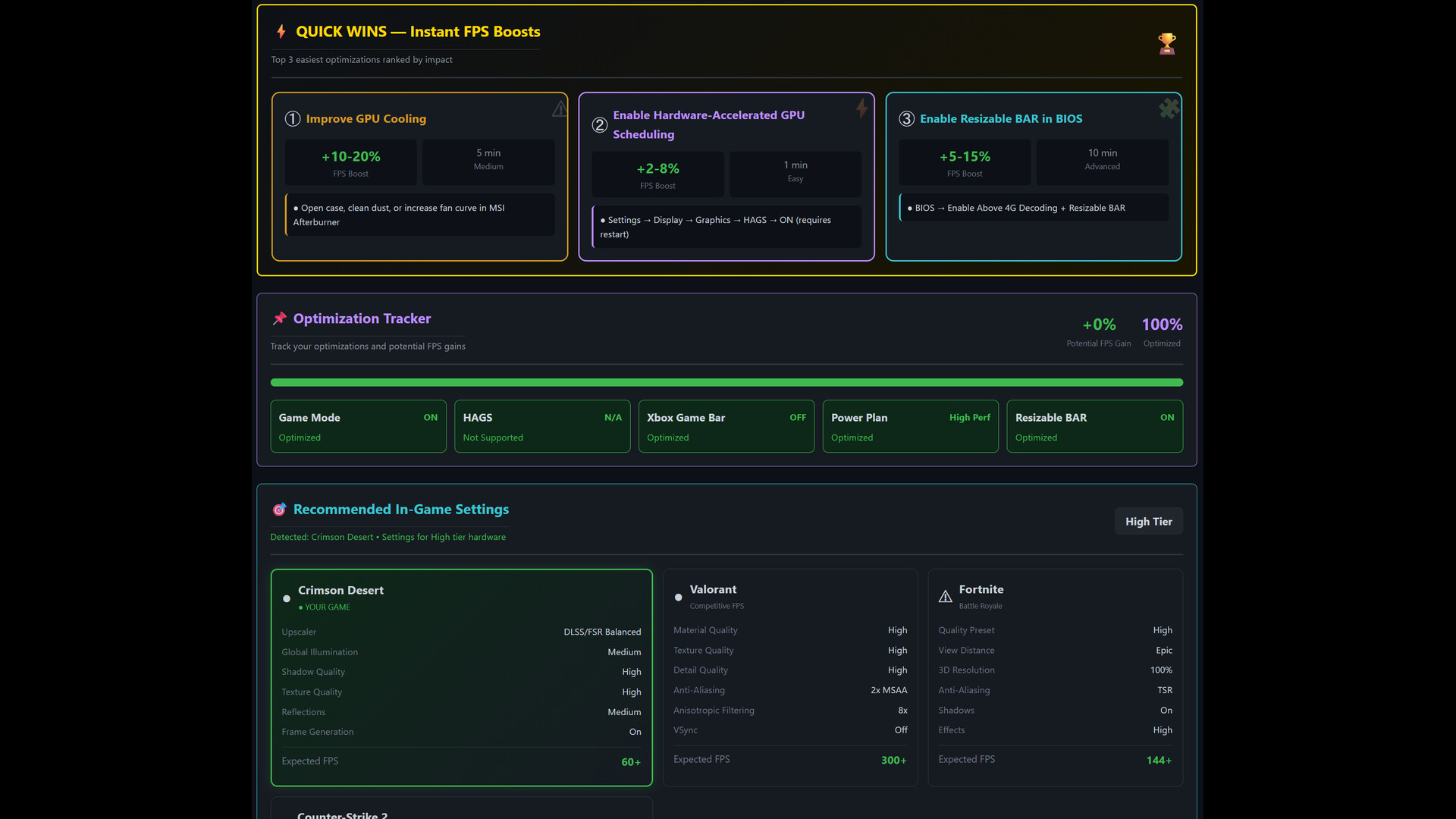Click the Frame Generation On row
The height and width of the screenshot is (819, 1456).
pyautogui.click(x=461, y=732)
